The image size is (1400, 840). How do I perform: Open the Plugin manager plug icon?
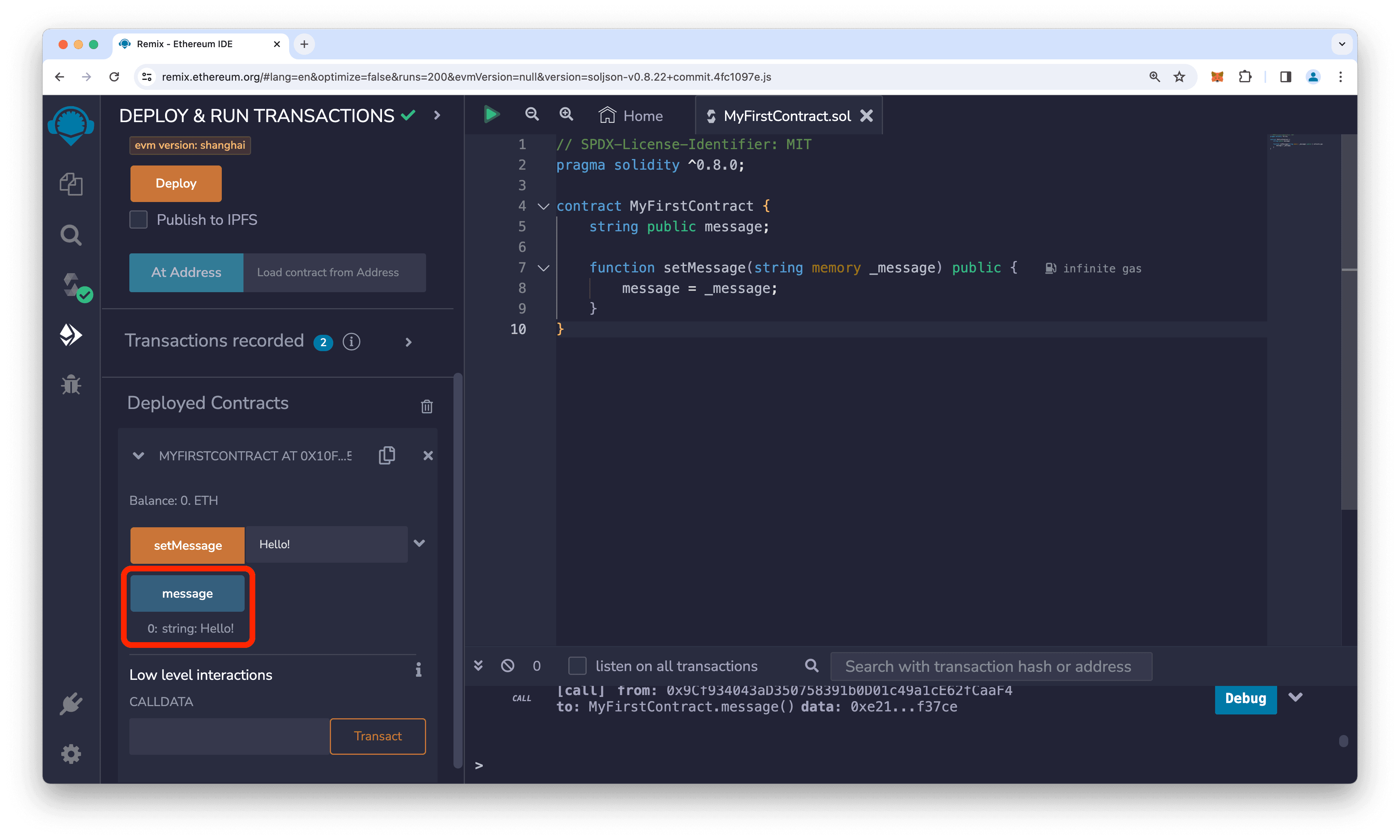click(x=71, y=703)
